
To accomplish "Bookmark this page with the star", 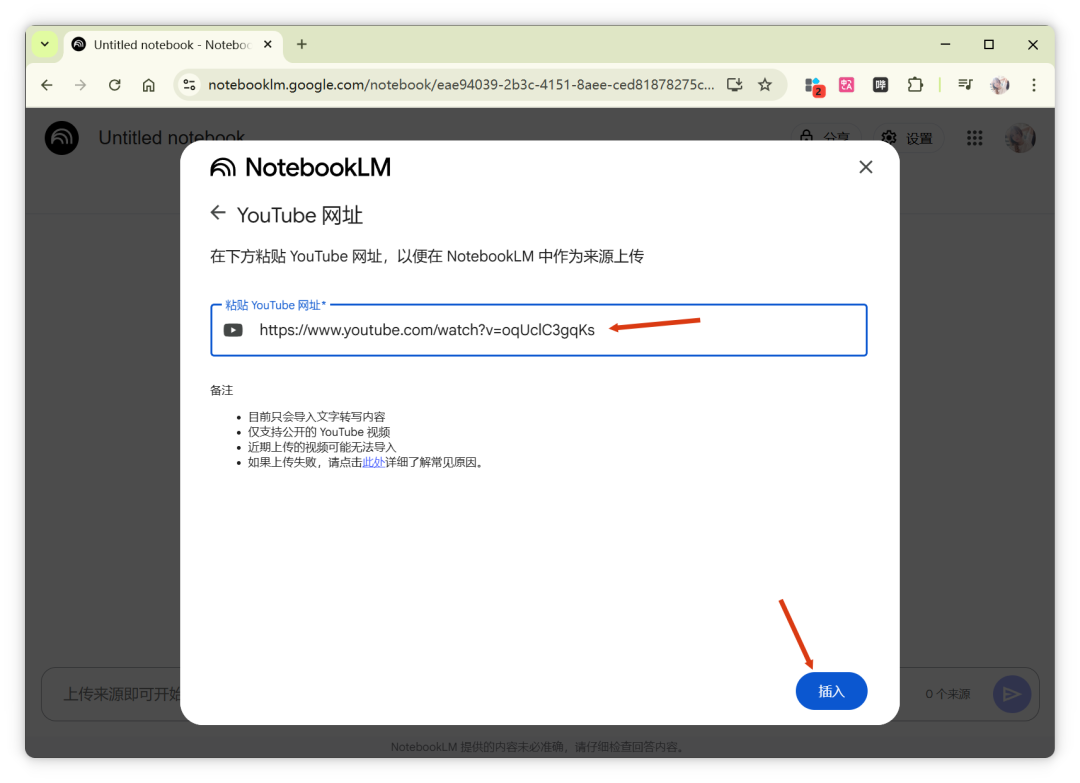I will tap(765, 85).
